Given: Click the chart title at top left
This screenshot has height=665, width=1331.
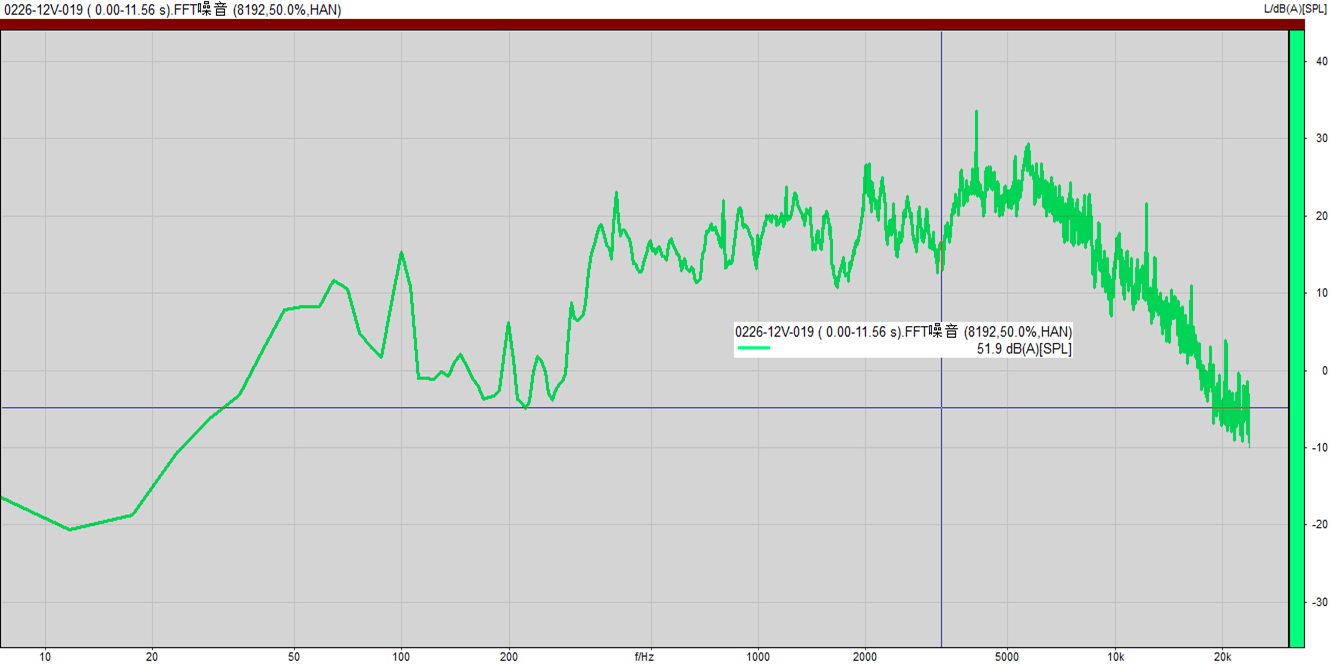Looking at the screenshot, I should tap(172, 10).
